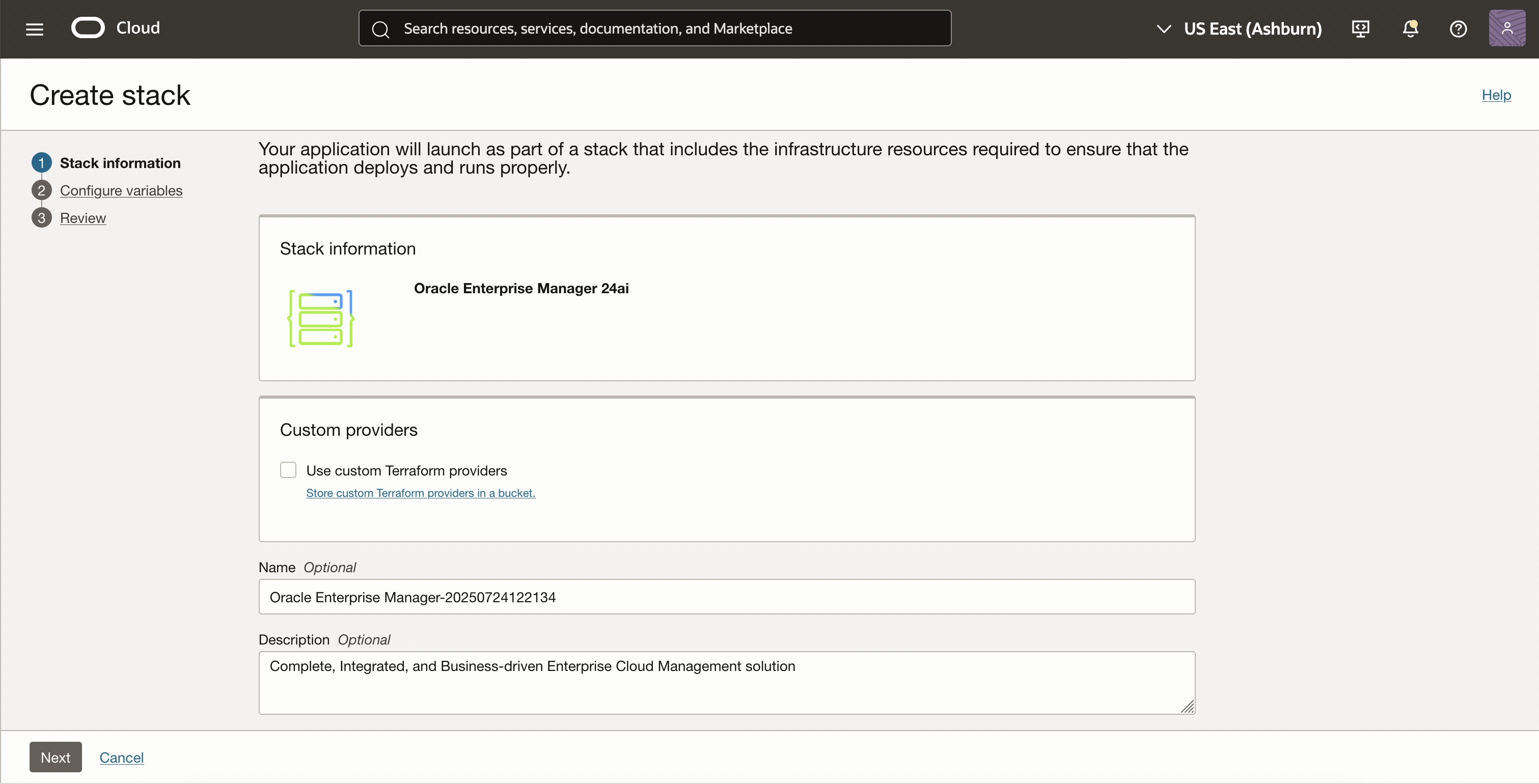The width and height of the screenshot is (1539, 784).
Task: Expand the US East (Ashburn) region dropdown
Action: pyautogui.click(x=1252, y=29)
